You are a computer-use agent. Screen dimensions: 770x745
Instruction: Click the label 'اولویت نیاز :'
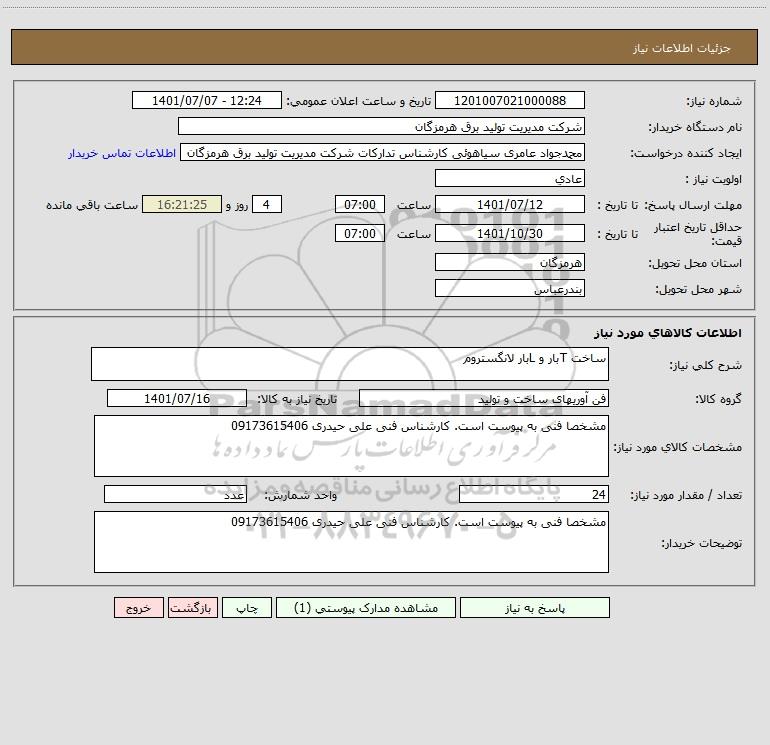714,179
